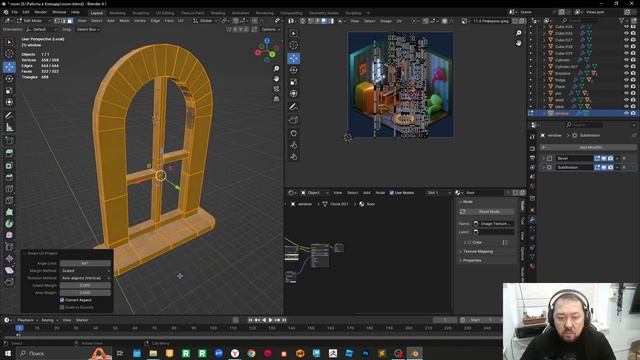Click the current frame marker in timeline
This screenshot has height=360, width=640.
[19, 328]
